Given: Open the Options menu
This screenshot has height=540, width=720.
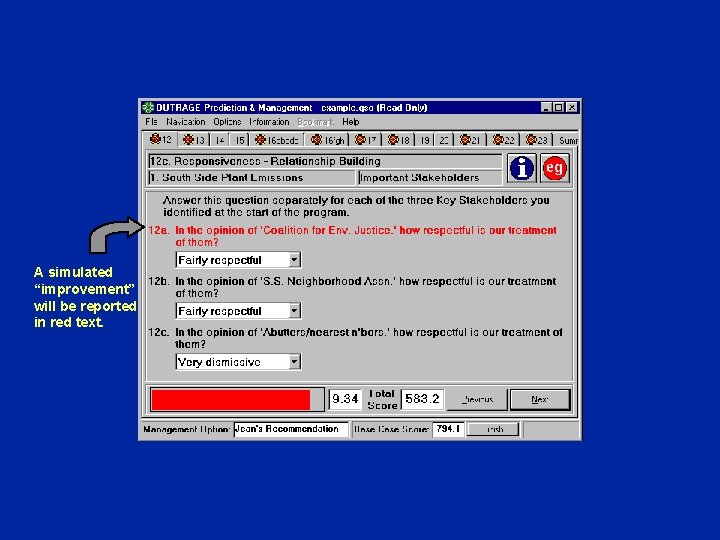Looking at the screenshot, I should 227,122.
